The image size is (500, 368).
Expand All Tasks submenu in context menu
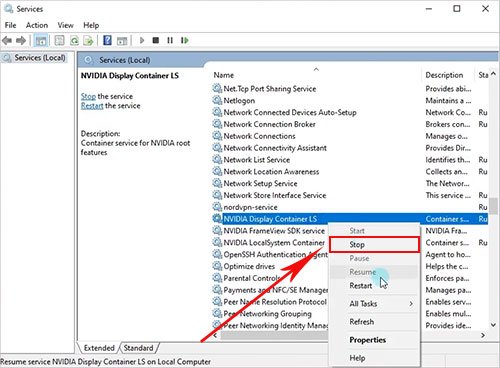[x=374, y=304]
